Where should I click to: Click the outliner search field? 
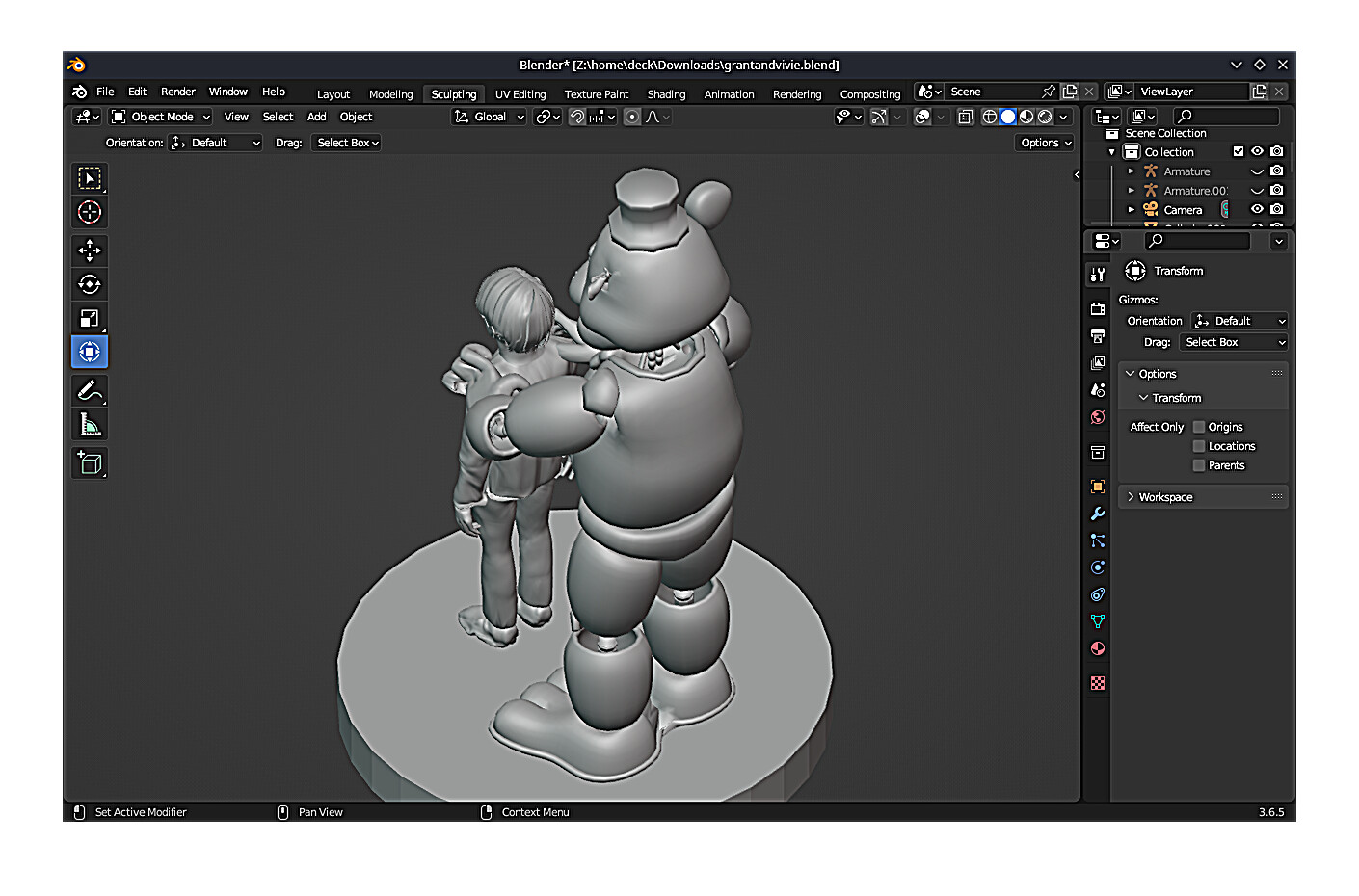click(x=1226, y=117)
